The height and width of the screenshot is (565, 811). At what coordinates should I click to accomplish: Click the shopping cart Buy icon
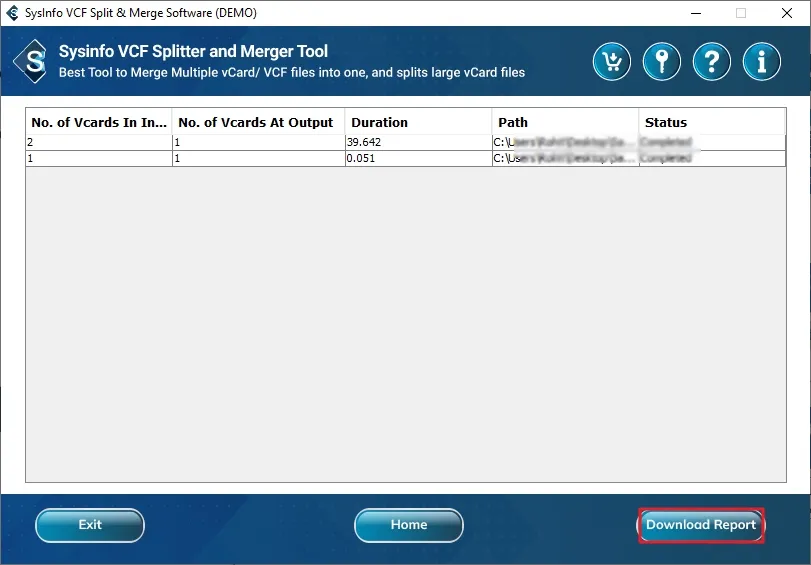pyautogui.click(x=611, y=62)
